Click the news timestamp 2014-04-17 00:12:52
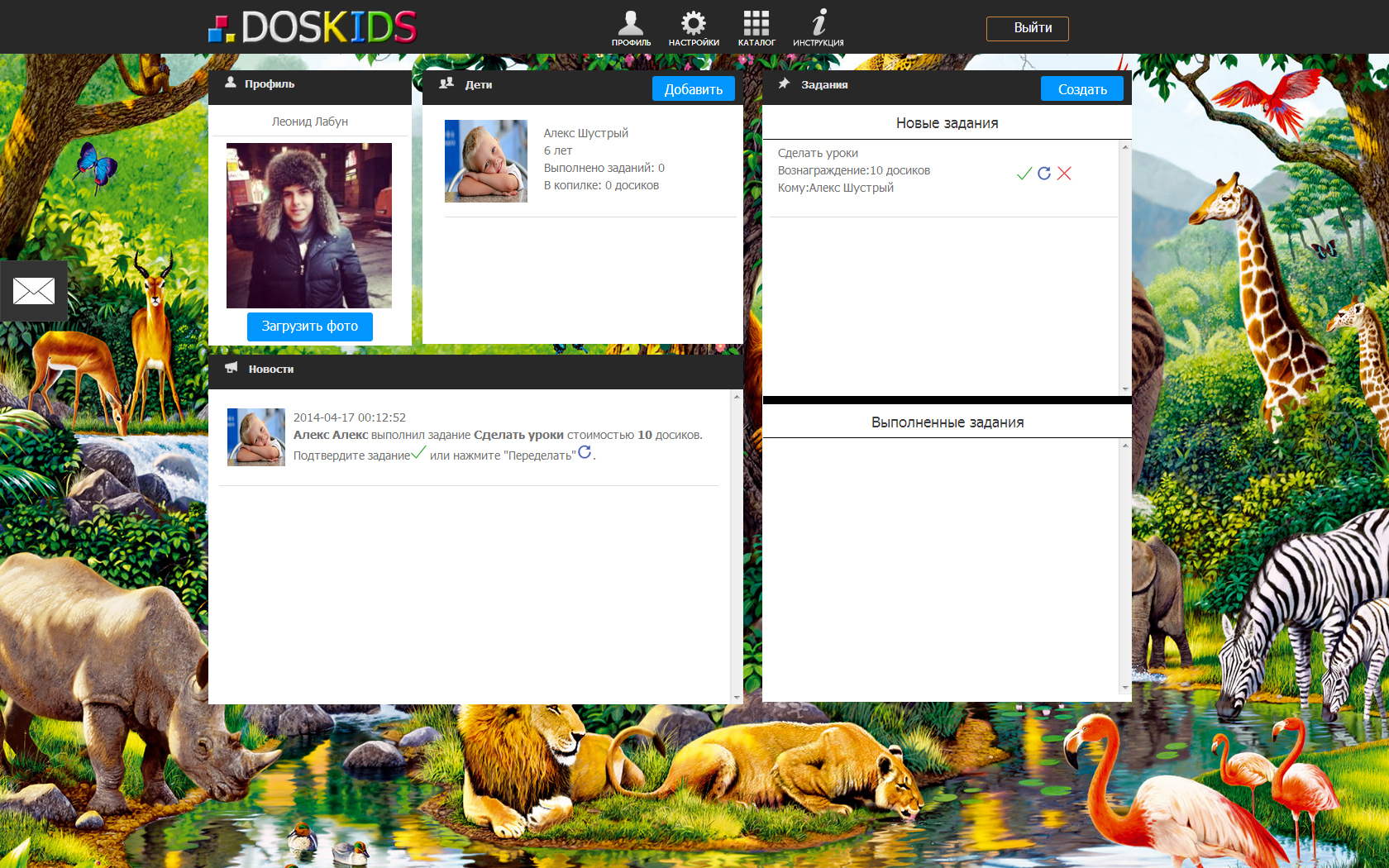Viewport: 1389px width, 868px height. tap(350, 417)
